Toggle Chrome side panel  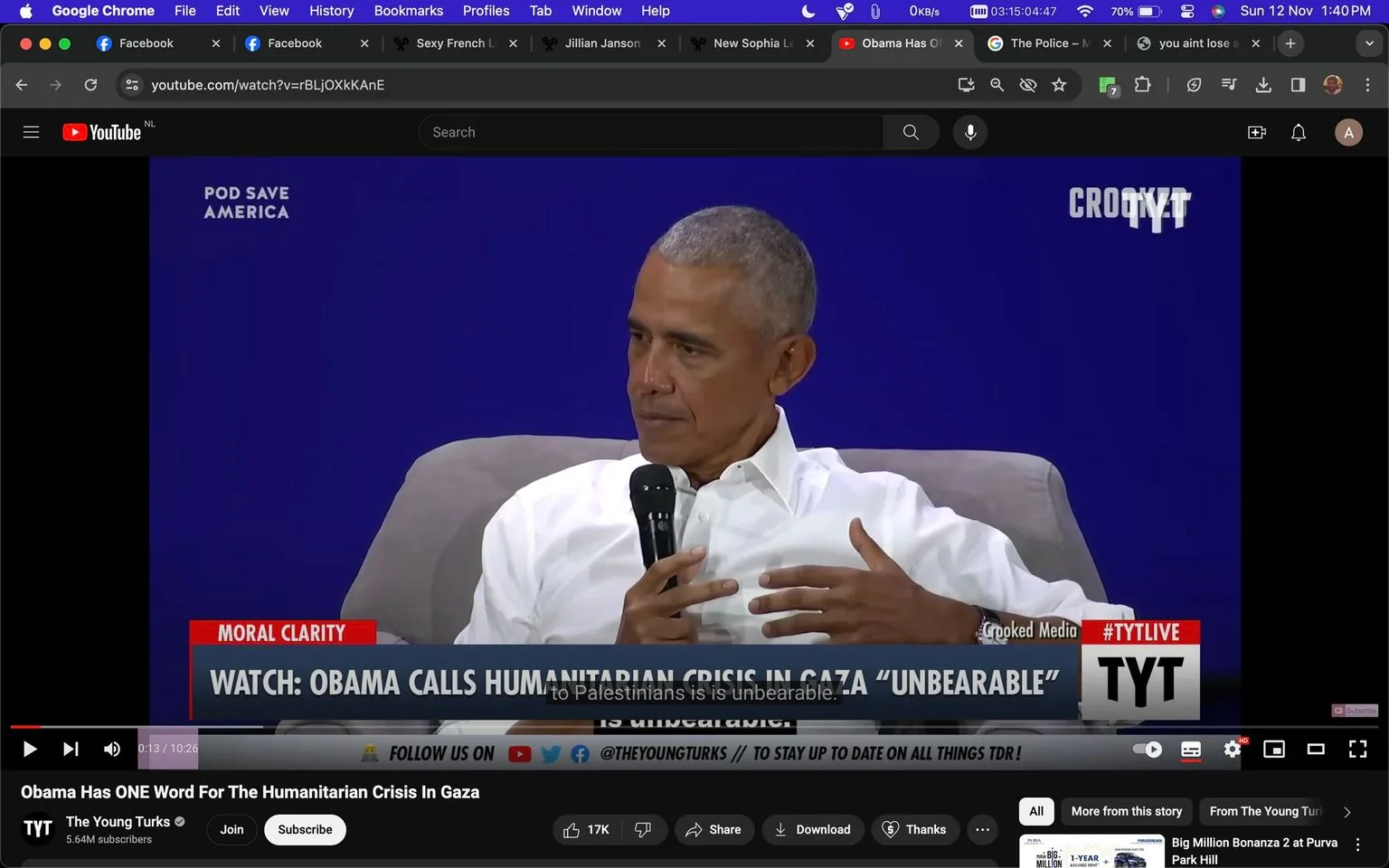[1298, 84]
